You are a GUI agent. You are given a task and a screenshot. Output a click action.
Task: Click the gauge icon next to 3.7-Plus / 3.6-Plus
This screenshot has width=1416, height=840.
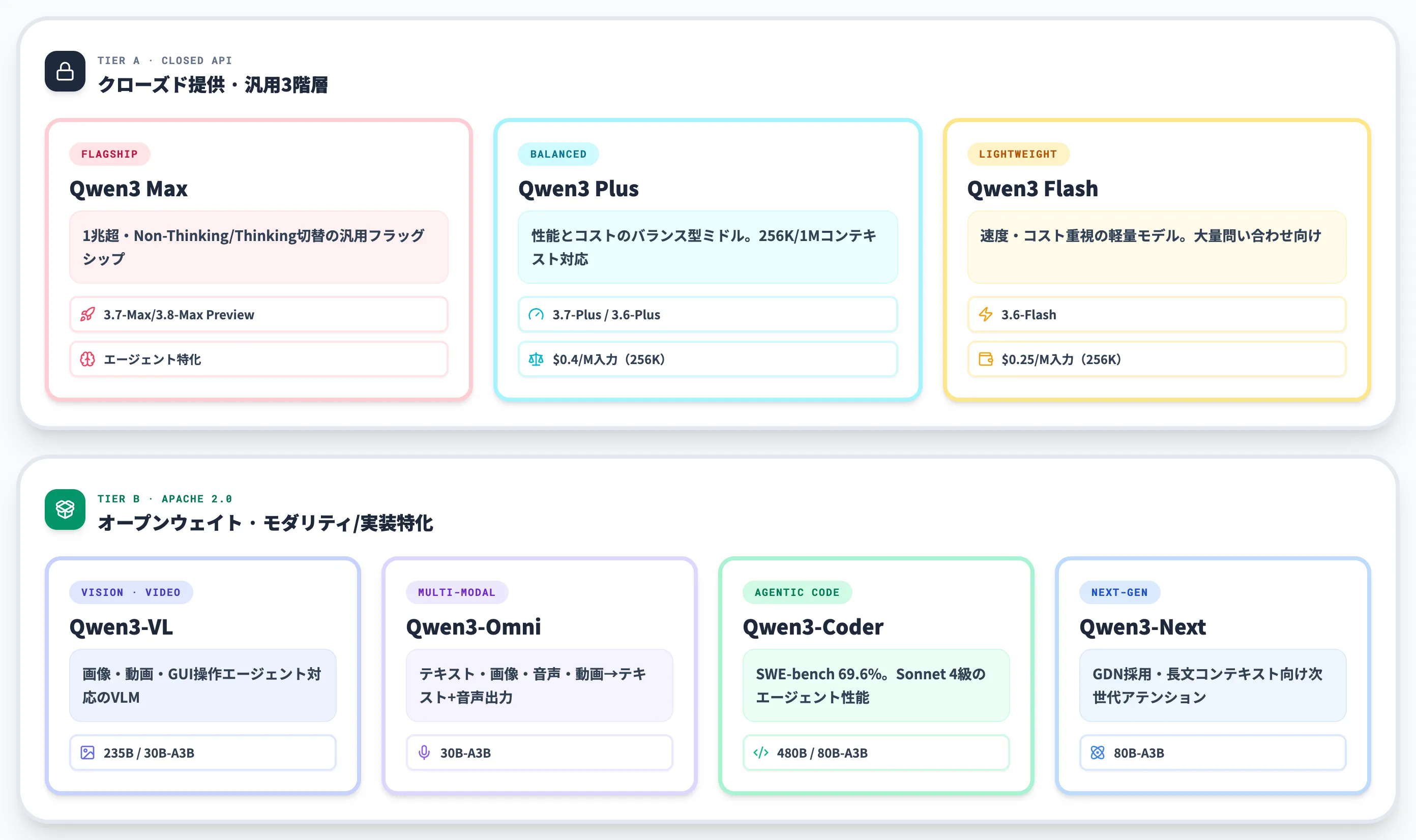point(536,315)
